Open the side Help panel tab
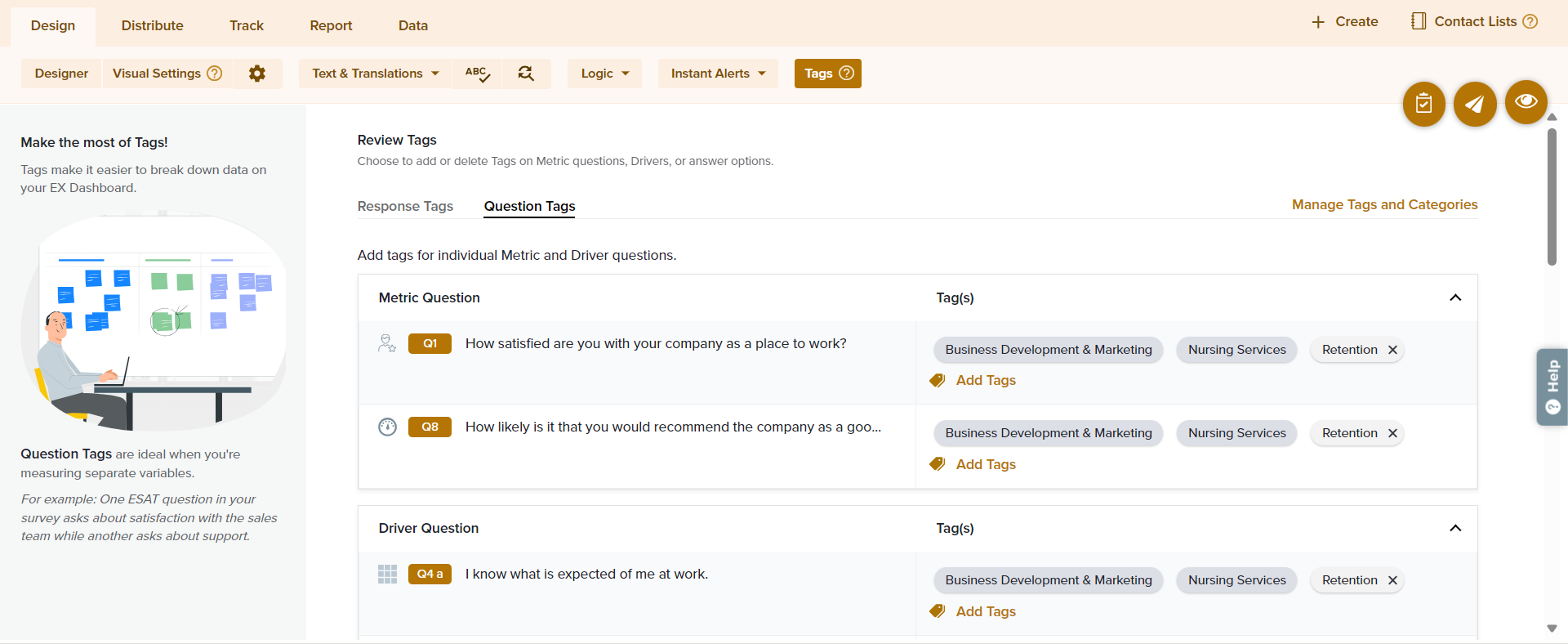1568x644 pixels. tap(1552, 387)
